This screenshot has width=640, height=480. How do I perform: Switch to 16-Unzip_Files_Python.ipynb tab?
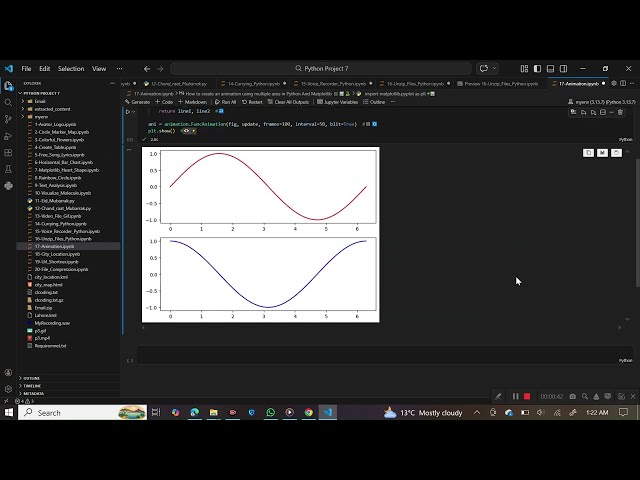415,84
